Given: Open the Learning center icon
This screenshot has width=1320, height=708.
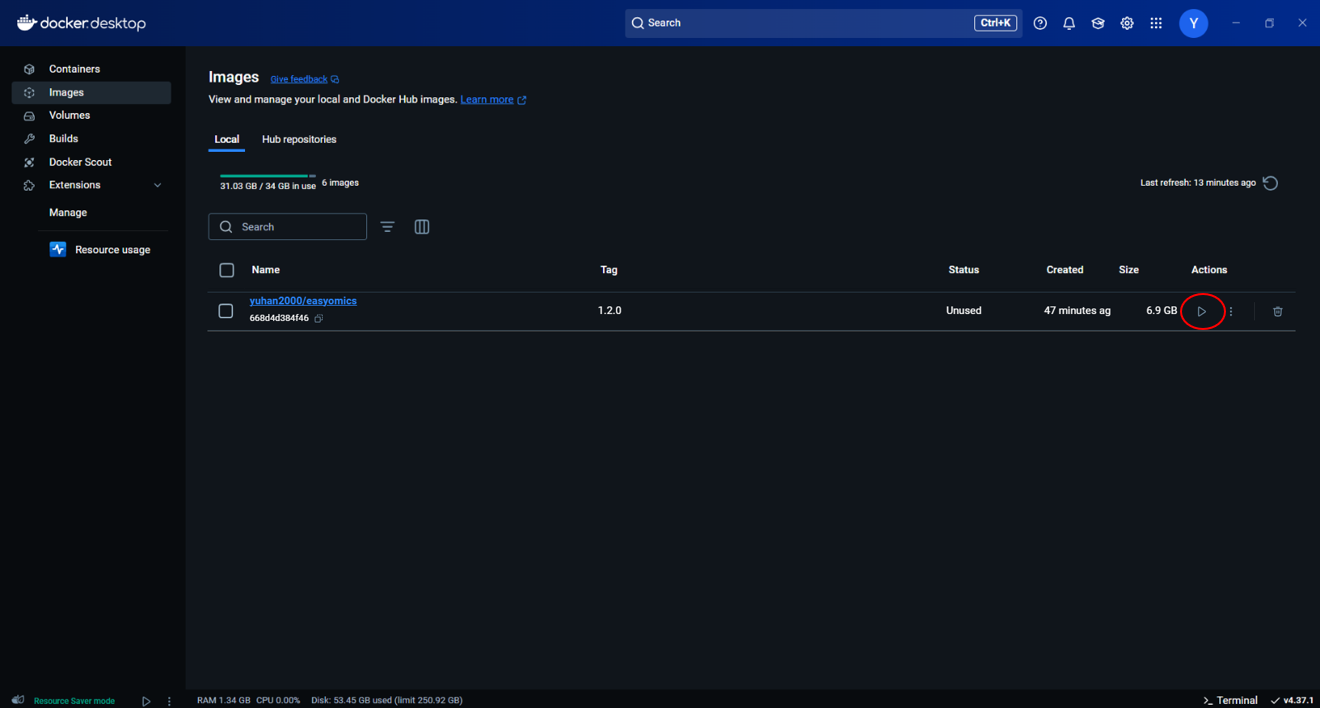Looking at the screenshot, I should (1098, 23).
